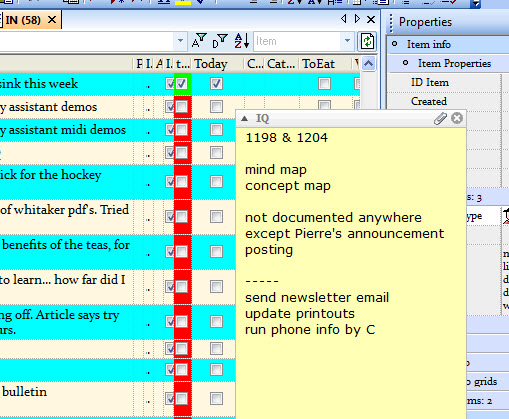This screenshot has width=509, height=419.
Task: Click the ToEat column header
Action: (x=318, y=64)
